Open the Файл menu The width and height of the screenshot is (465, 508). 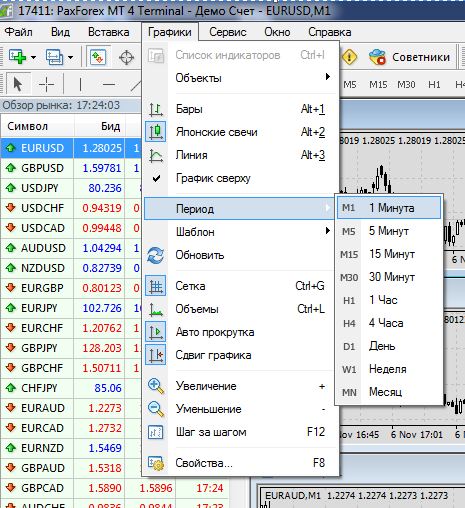[18, 32]
